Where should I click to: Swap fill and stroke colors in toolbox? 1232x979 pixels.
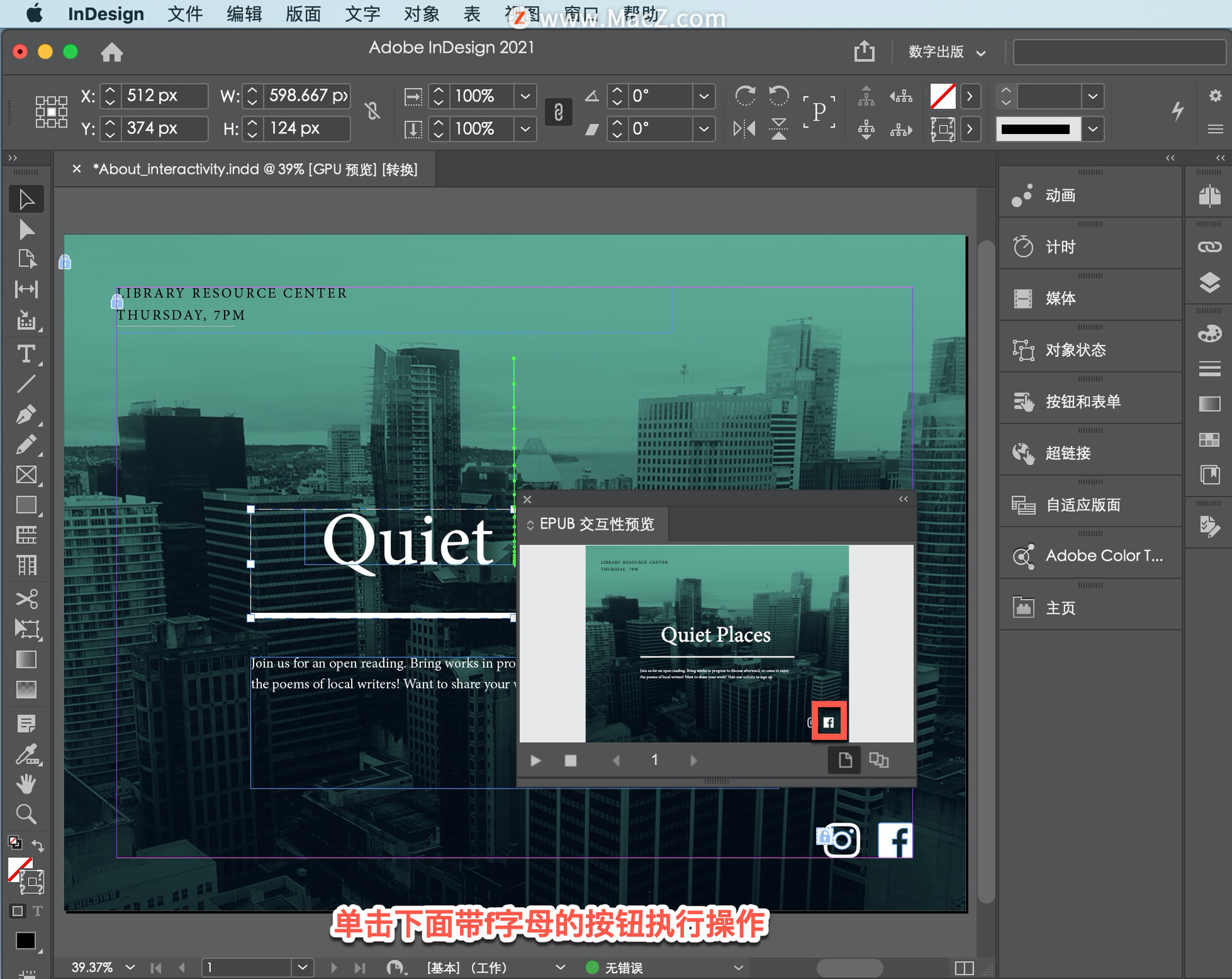click(39, 846)
